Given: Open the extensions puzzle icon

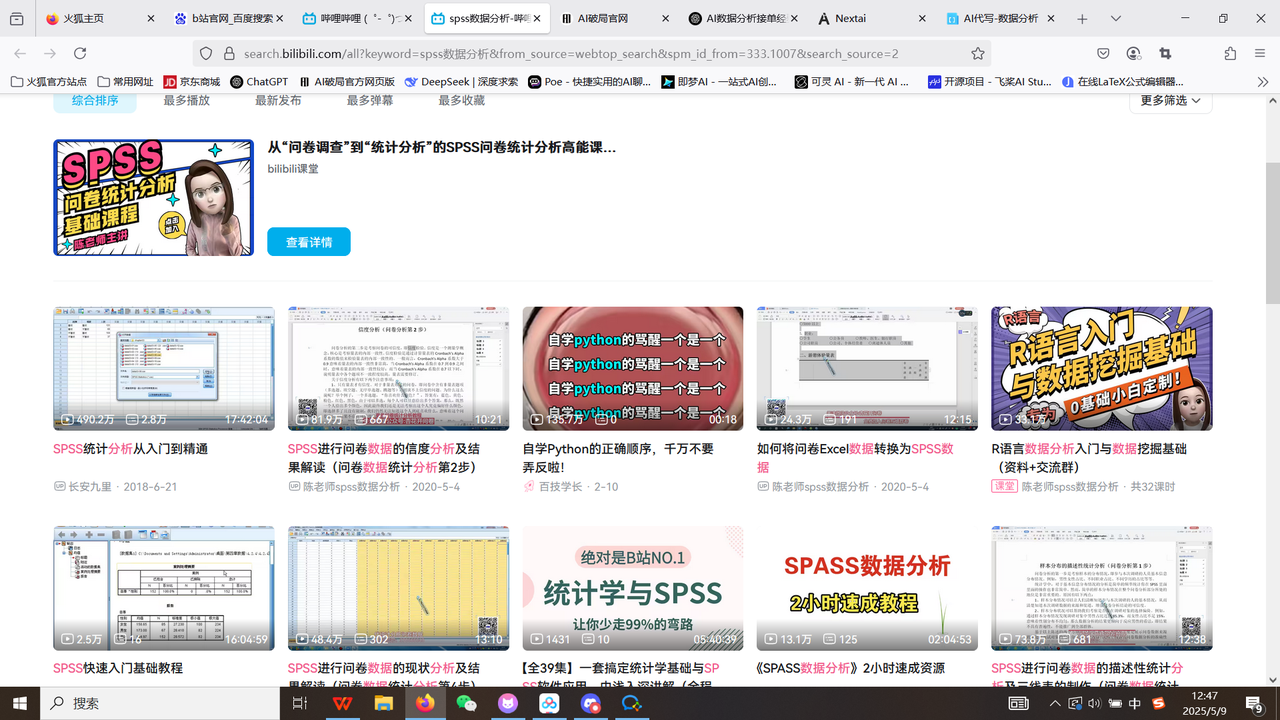Looking at the screenshot, I should point(1230,53).
